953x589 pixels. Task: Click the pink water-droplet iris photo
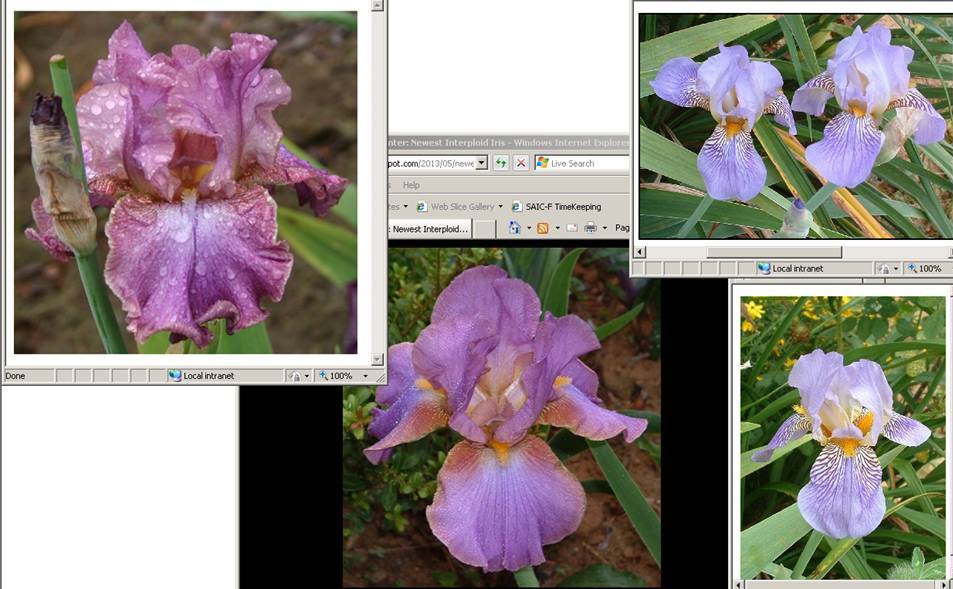185,182
